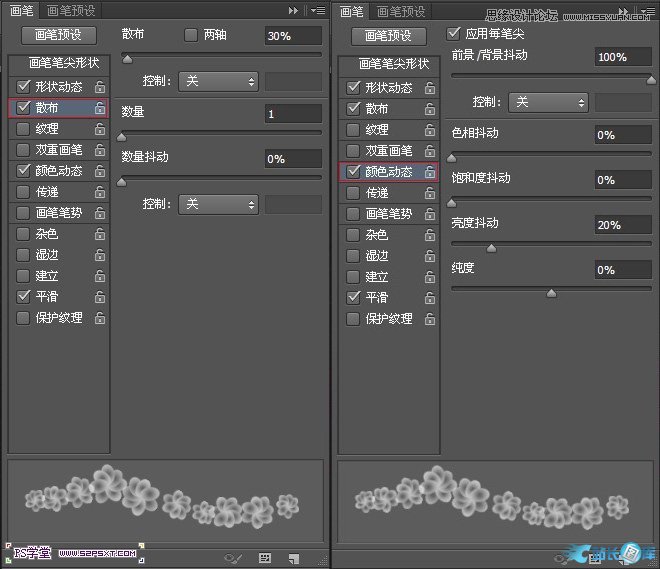
Task: Uncheck the 应用每笔尖 checkbox
Action: tap(456, 34)
